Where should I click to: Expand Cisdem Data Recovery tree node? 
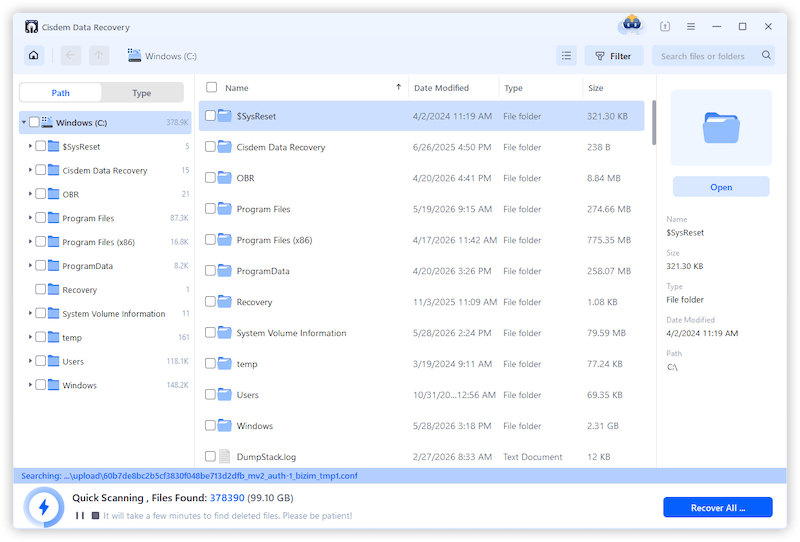tap(30, 170)
